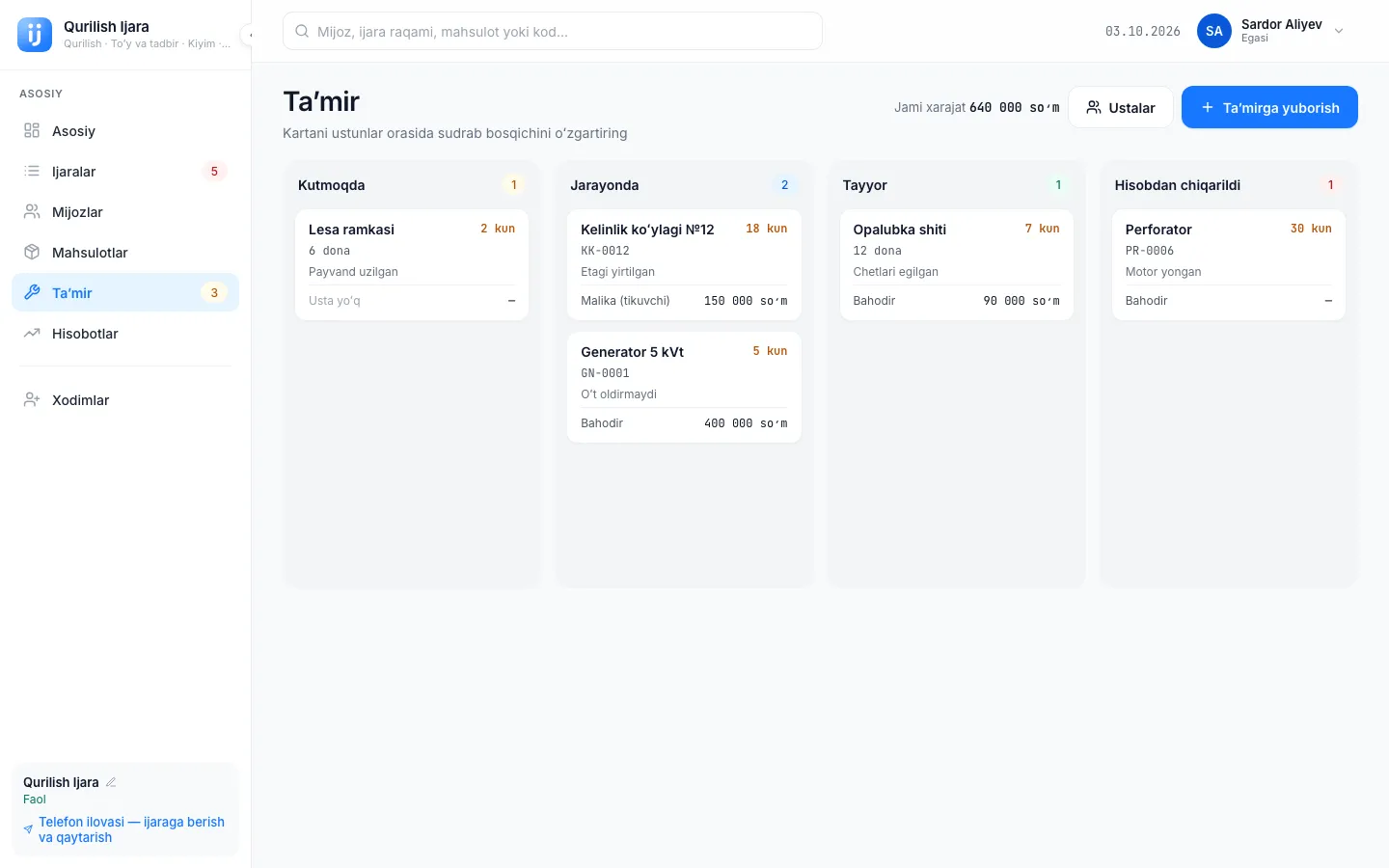Click the Xodimlar add-user icon
The height and width of the screenshot is (868, 1389).
[x=32, y=400]
